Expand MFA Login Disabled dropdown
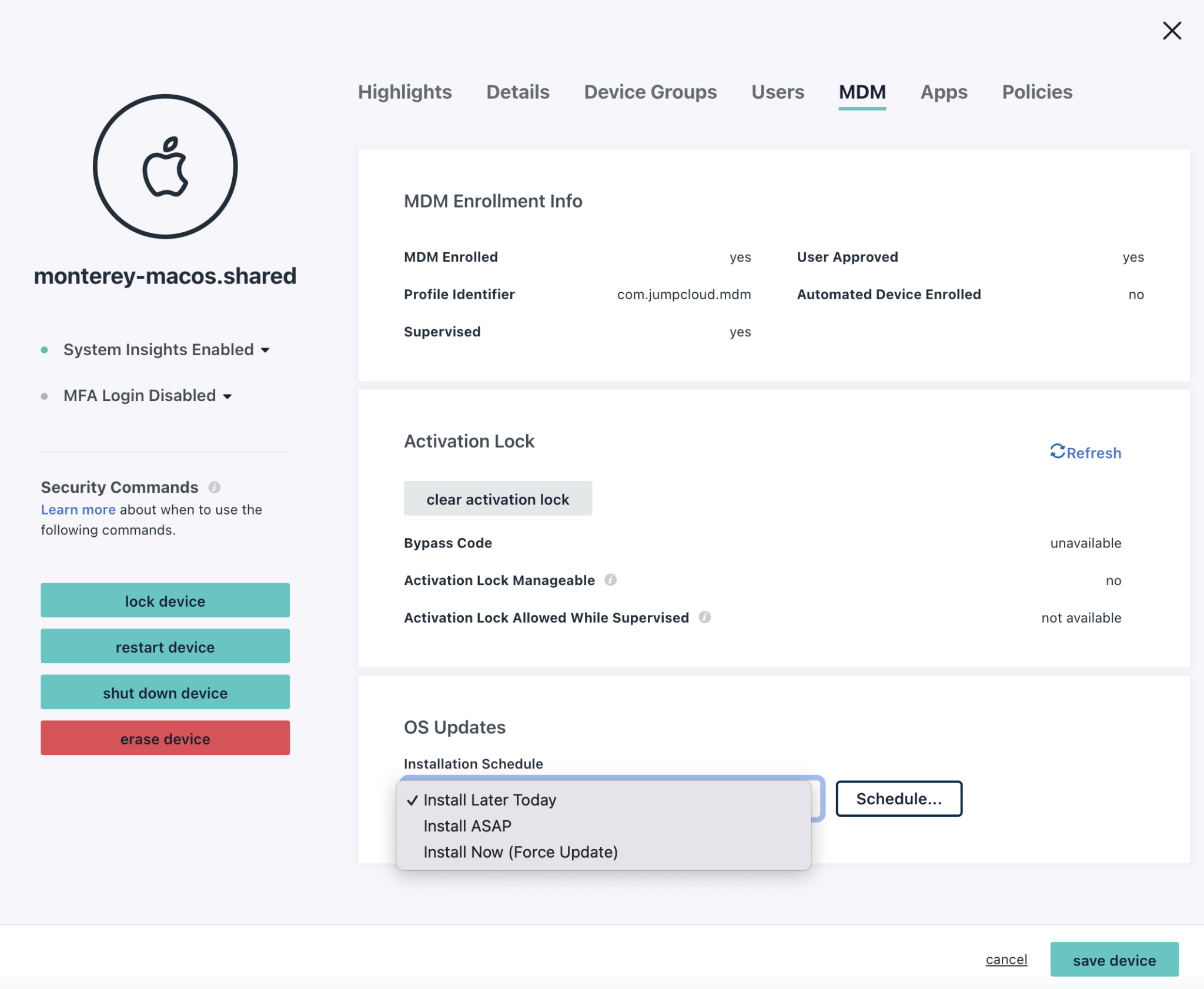This screenshot has width=1204, height=989. (228, 396)
